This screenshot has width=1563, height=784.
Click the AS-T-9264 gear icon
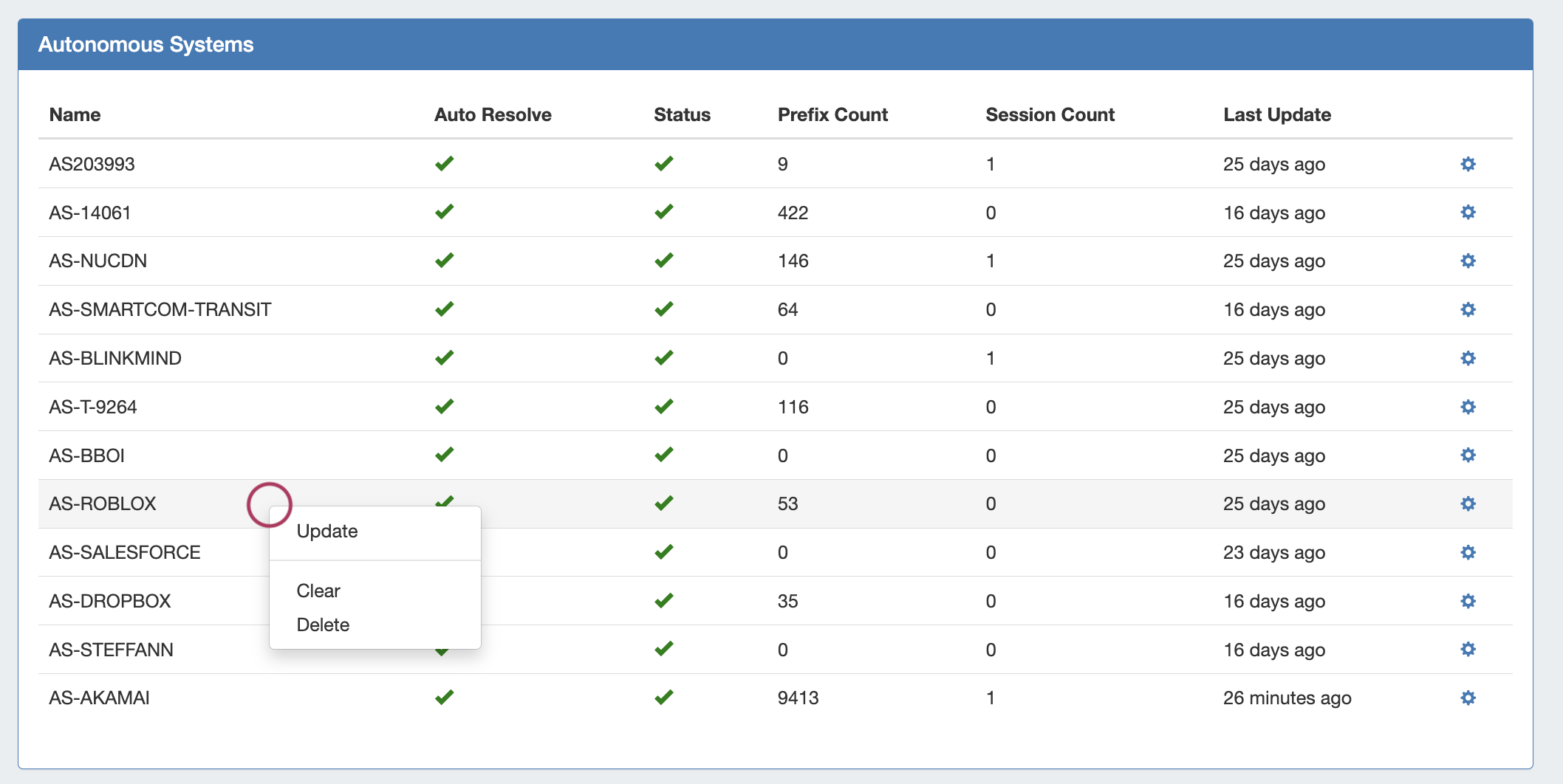[x=1468, y=407]
